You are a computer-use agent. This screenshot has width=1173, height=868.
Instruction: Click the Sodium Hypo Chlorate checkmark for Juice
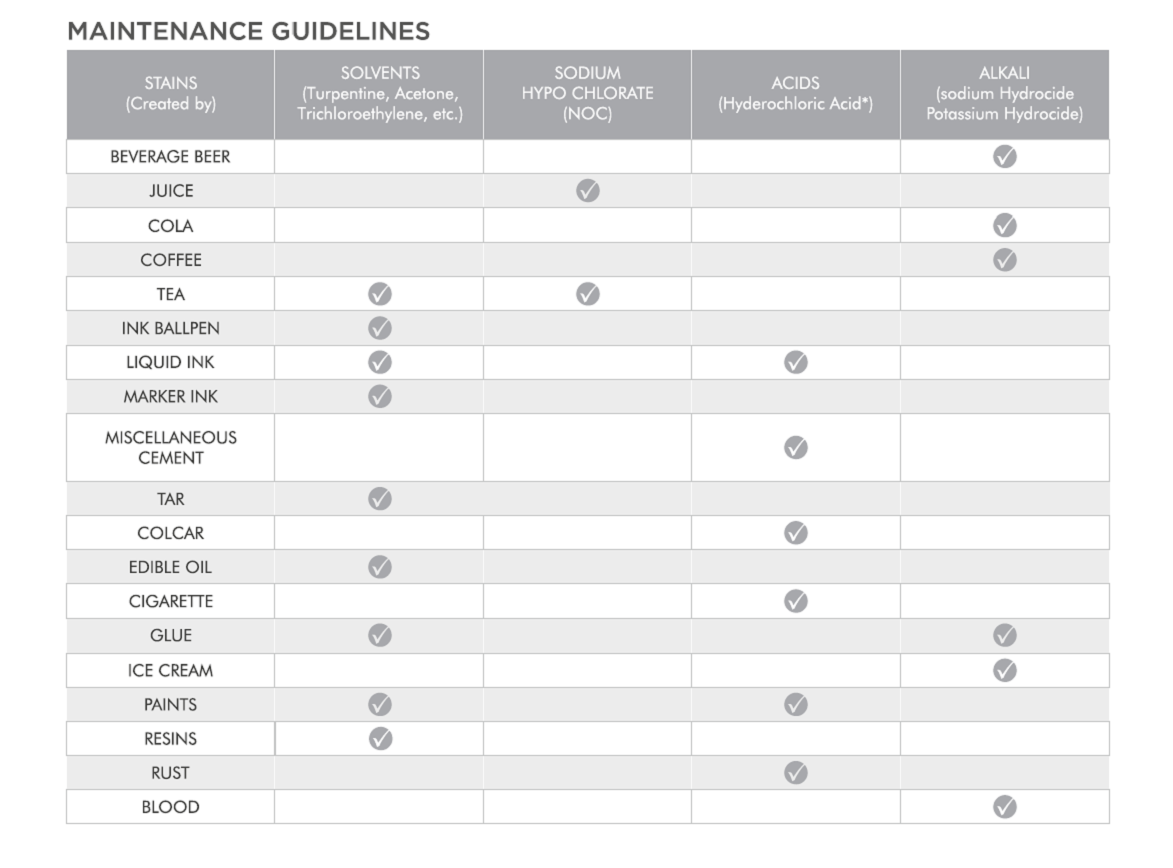pyautogui.click(x=588, y=190)
